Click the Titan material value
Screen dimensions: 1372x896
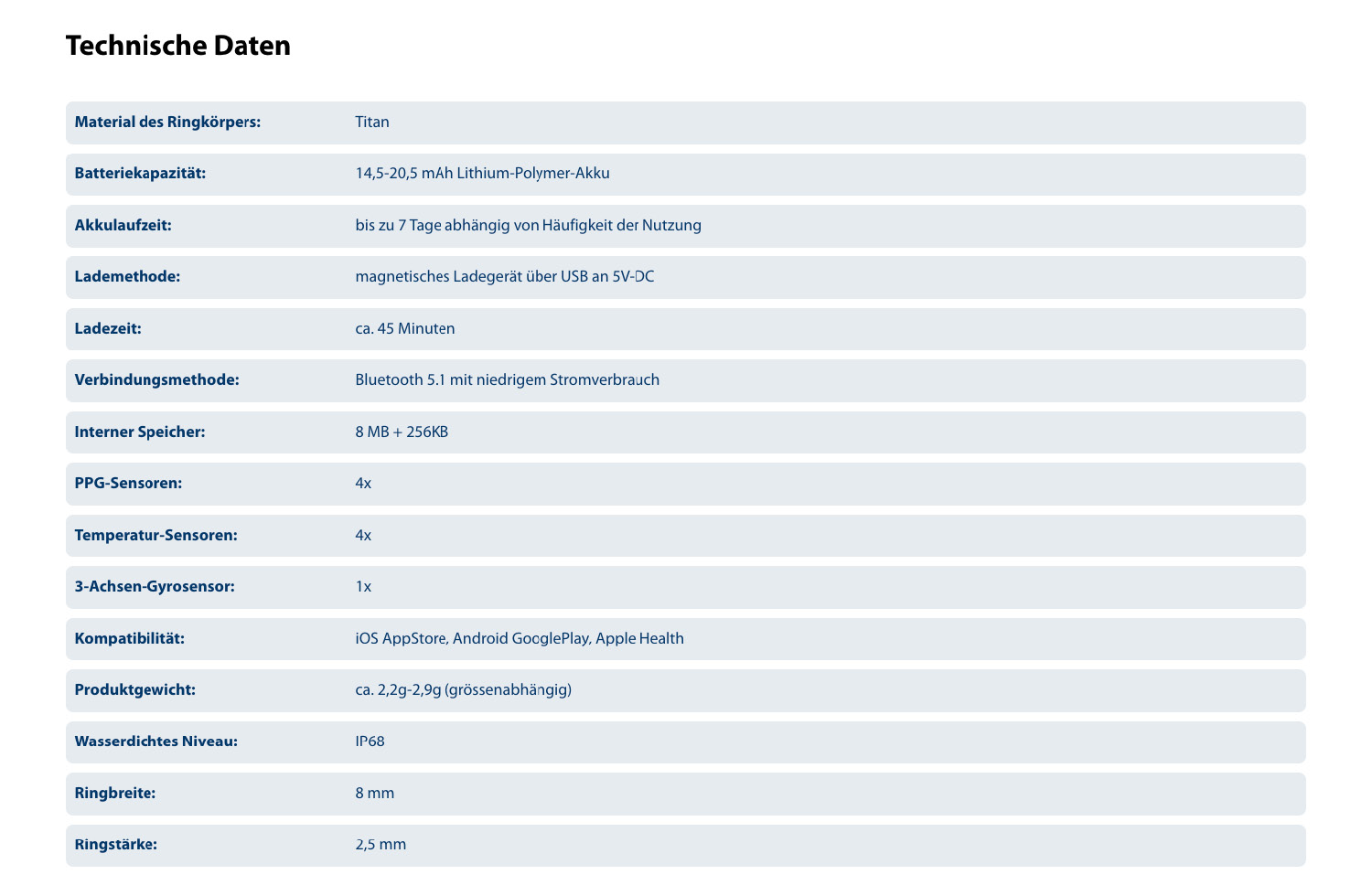pyautogui.click(x=372, y=123)
